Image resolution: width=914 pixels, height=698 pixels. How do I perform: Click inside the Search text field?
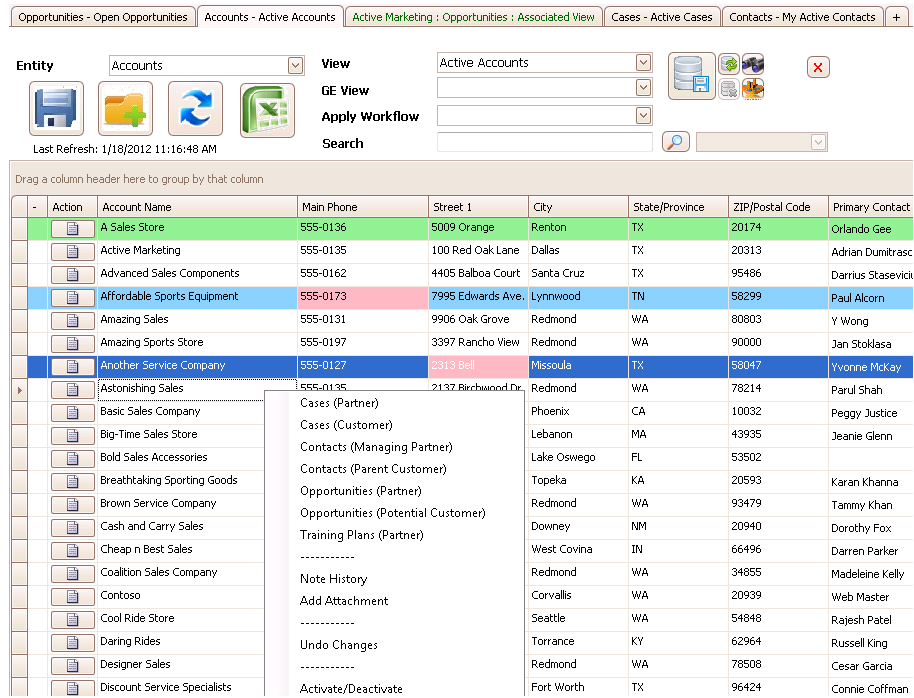[544, 141]
